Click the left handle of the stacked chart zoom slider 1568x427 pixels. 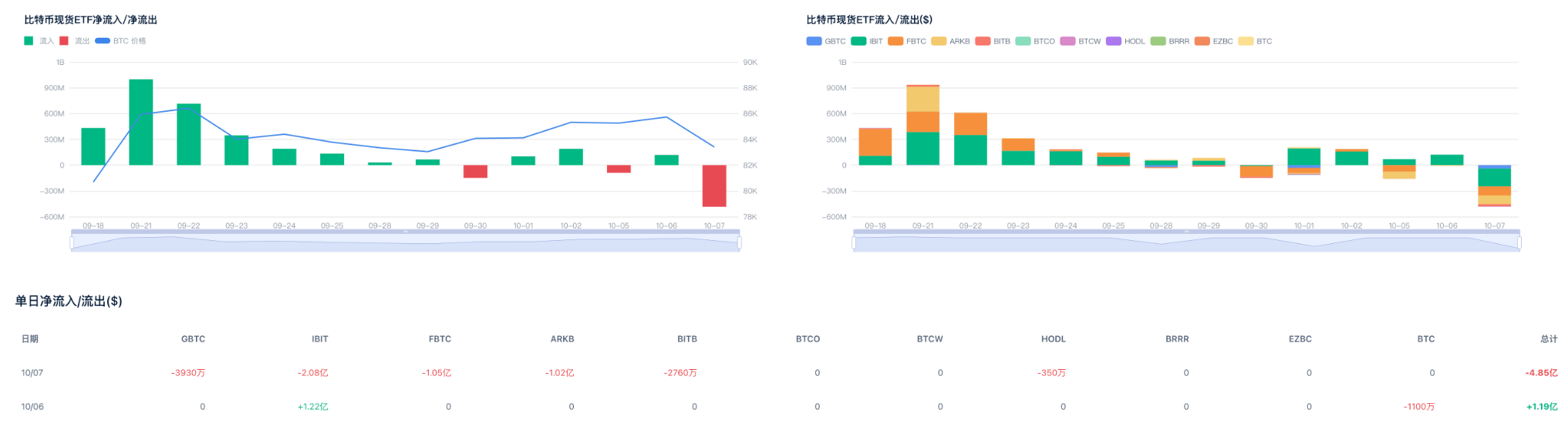(854, 242)
